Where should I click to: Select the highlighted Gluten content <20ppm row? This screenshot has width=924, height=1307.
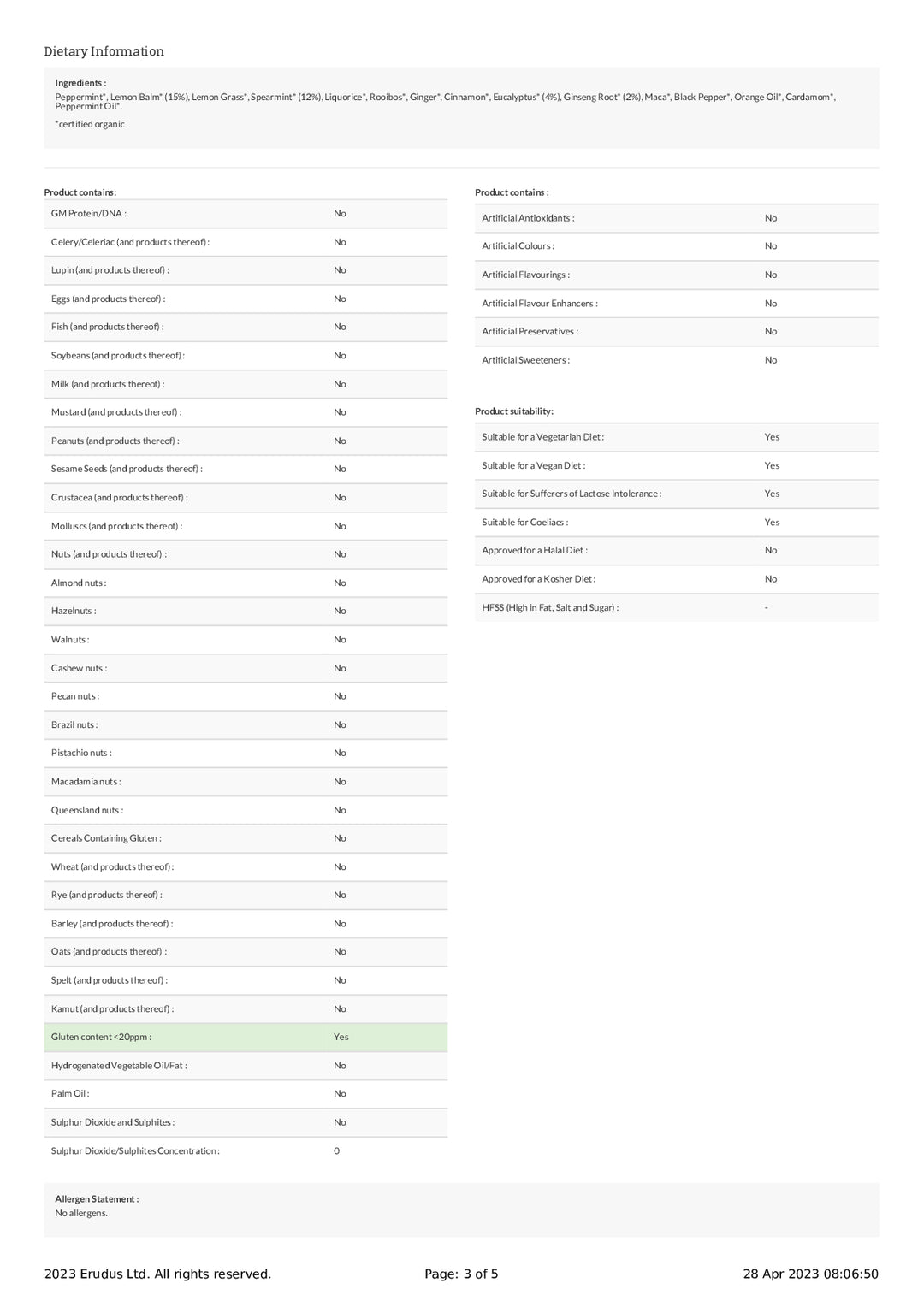pyautogui.click(x=246, y=1037)
